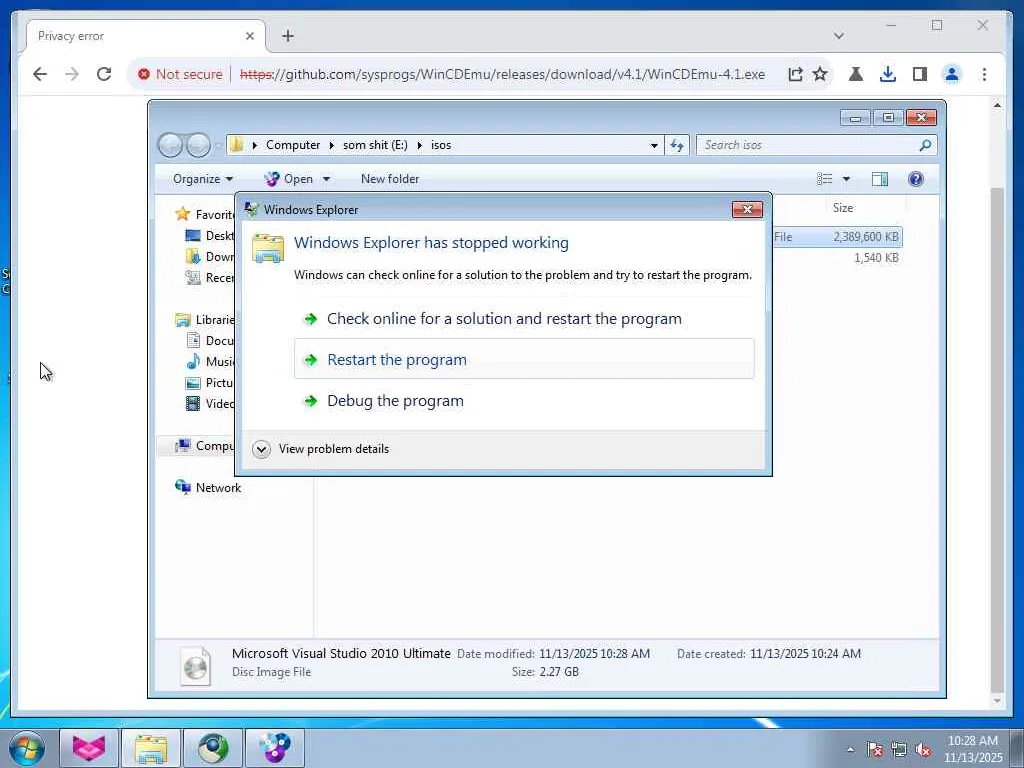Click the pink taskbar app icon

[x=89, y=748]
